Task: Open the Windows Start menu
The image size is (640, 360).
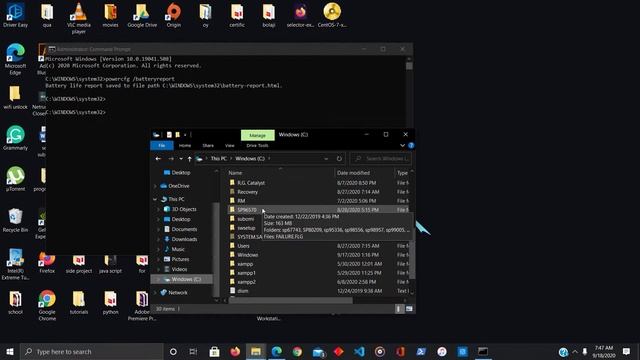Action: 10,351
